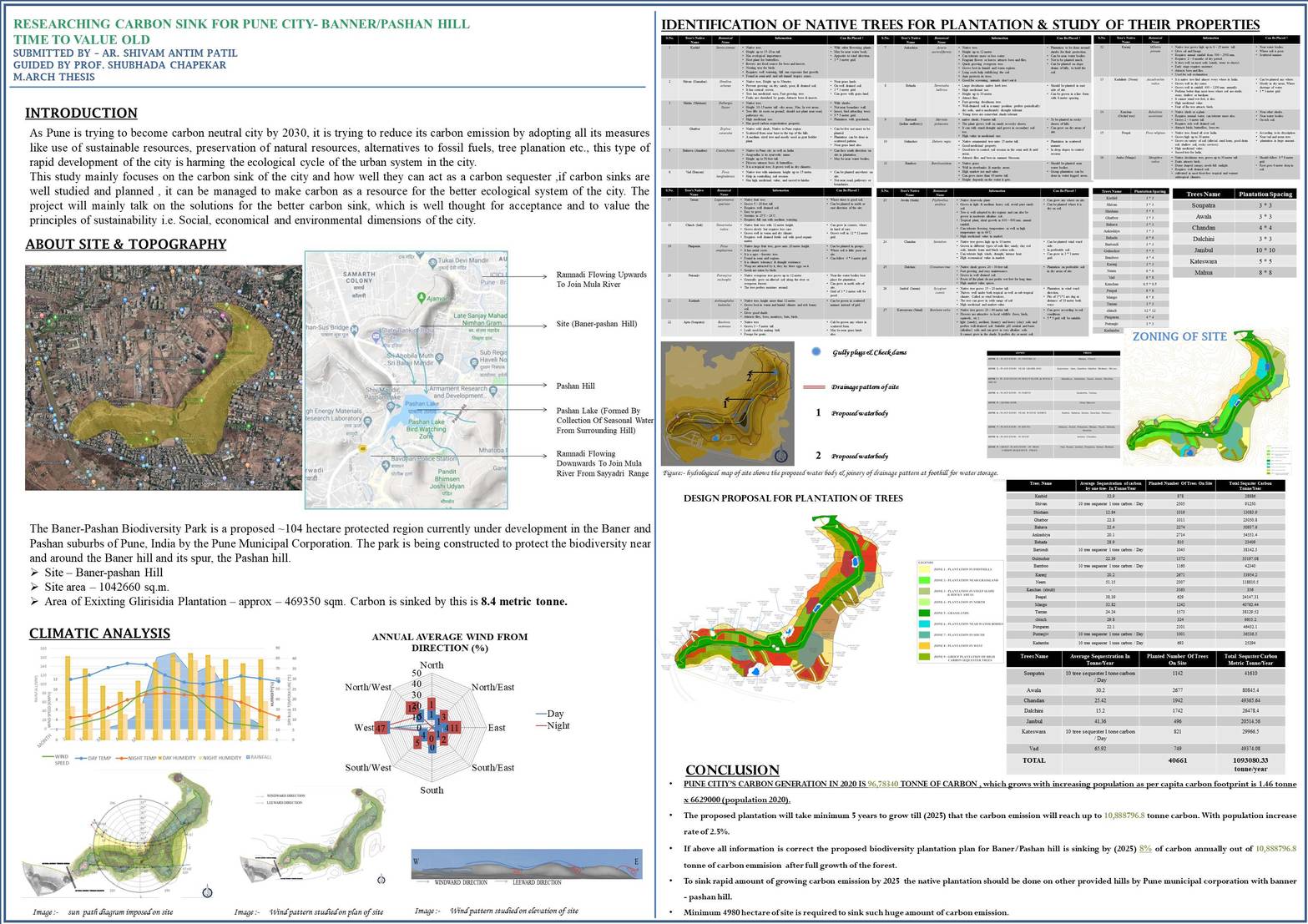1308x924 pixels.
Task: Select the CLIMATIC ANALYSIS section heading
Action: 99,634
